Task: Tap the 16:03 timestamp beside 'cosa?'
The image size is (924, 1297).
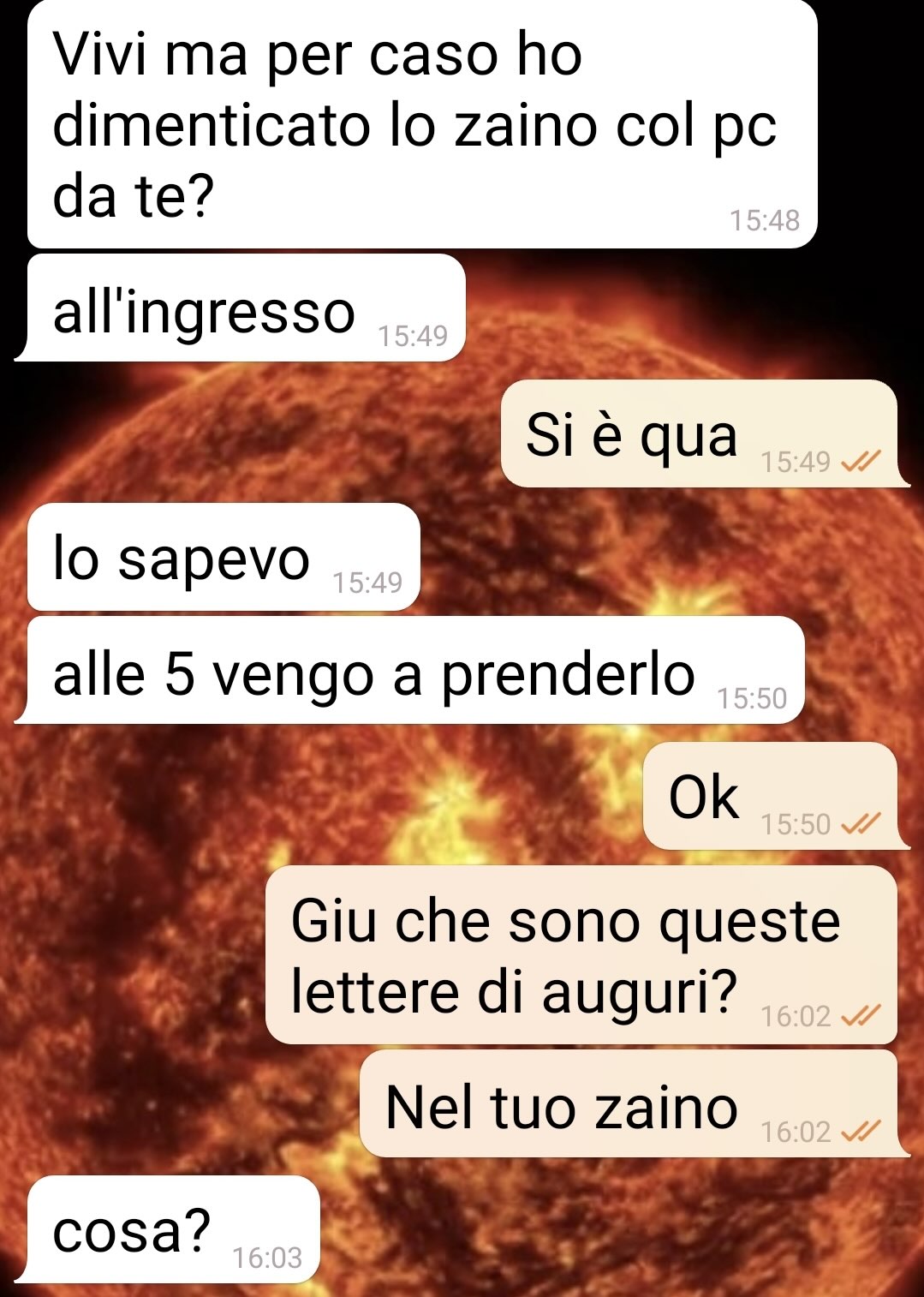Action: [267, 1258]
